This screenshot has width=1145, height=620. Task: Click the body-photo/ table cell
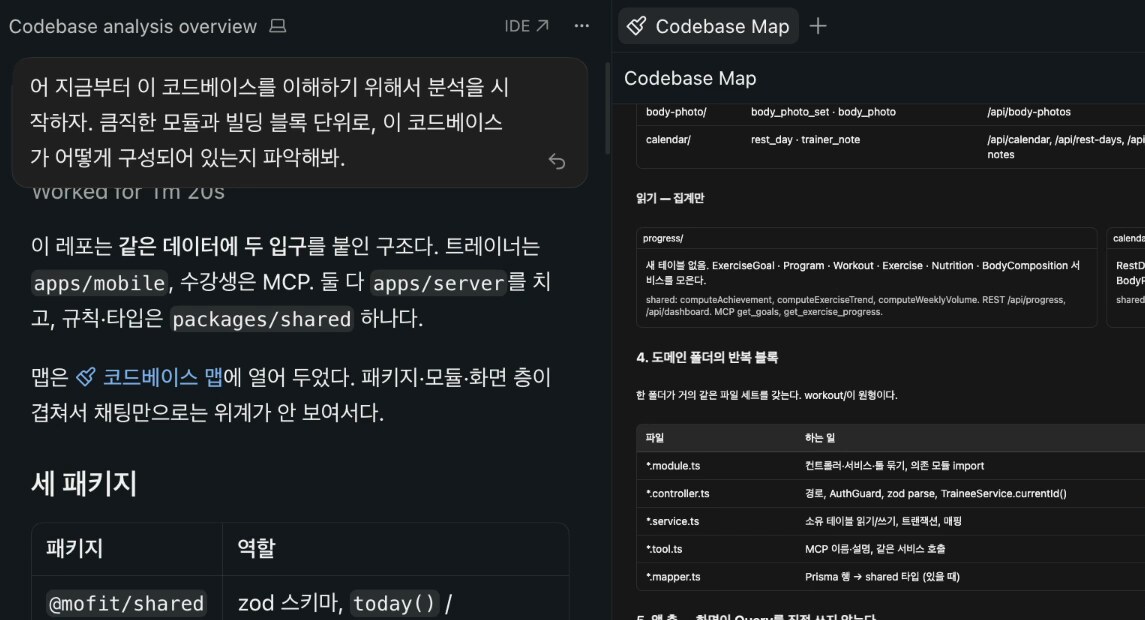point(676,112)
